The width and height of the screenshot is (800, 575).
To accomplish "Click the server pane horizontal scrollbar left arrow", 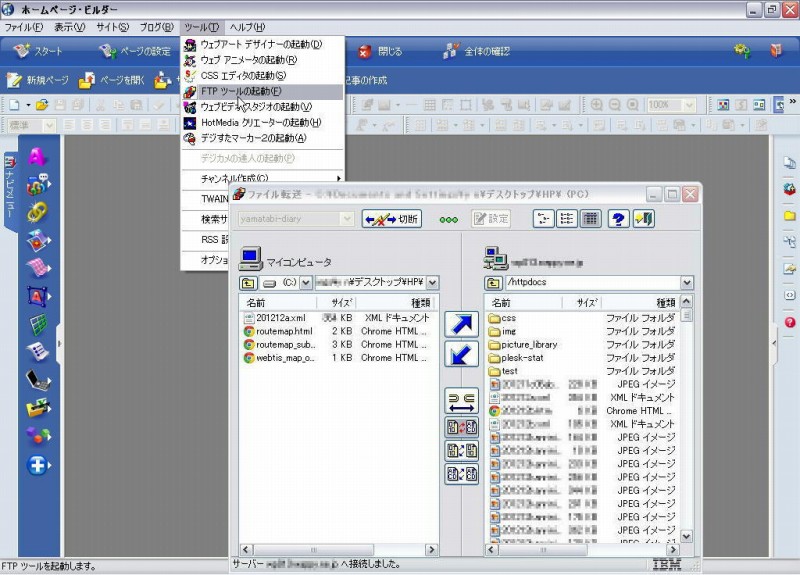I will click(x=491, y=549).
